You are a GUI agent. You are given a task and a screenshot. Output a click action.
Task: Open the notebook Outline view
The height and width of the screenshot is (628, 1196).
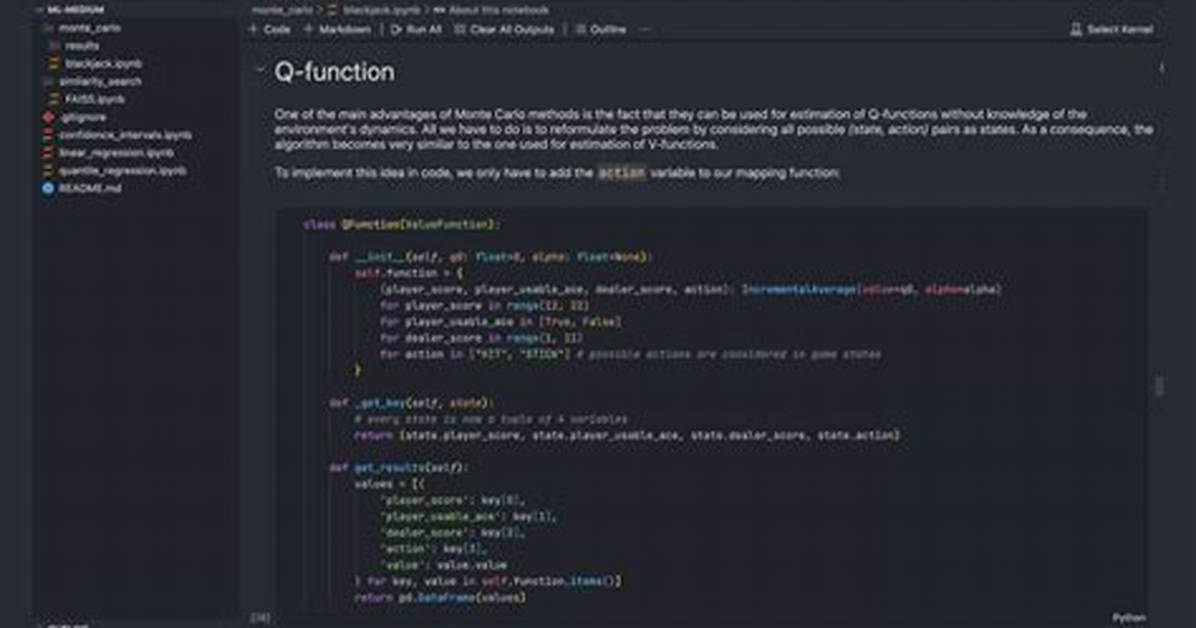pyautogui.click(x=600, y=30)
